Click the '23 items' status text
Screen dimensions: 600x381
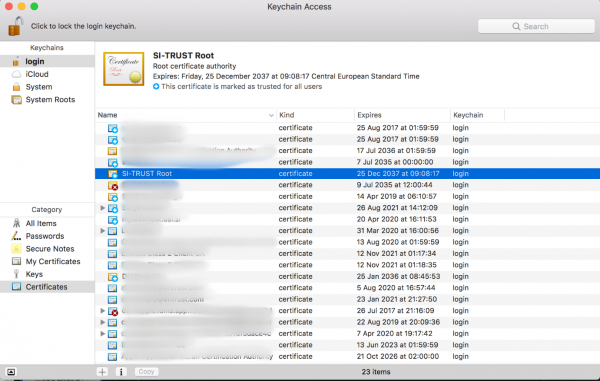pyautogui.click(x=376, y=372)
